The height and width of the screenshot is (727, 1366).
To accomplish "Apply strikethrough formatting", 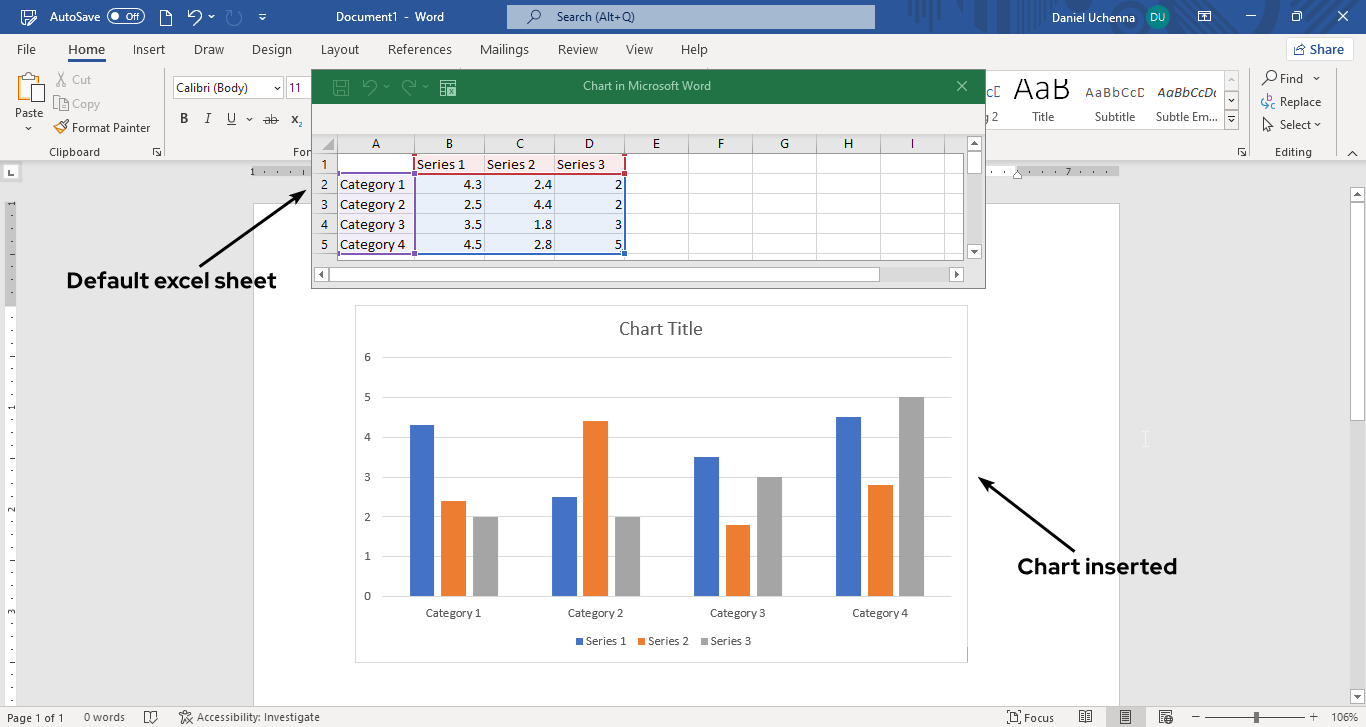I will tap(270, 119).
